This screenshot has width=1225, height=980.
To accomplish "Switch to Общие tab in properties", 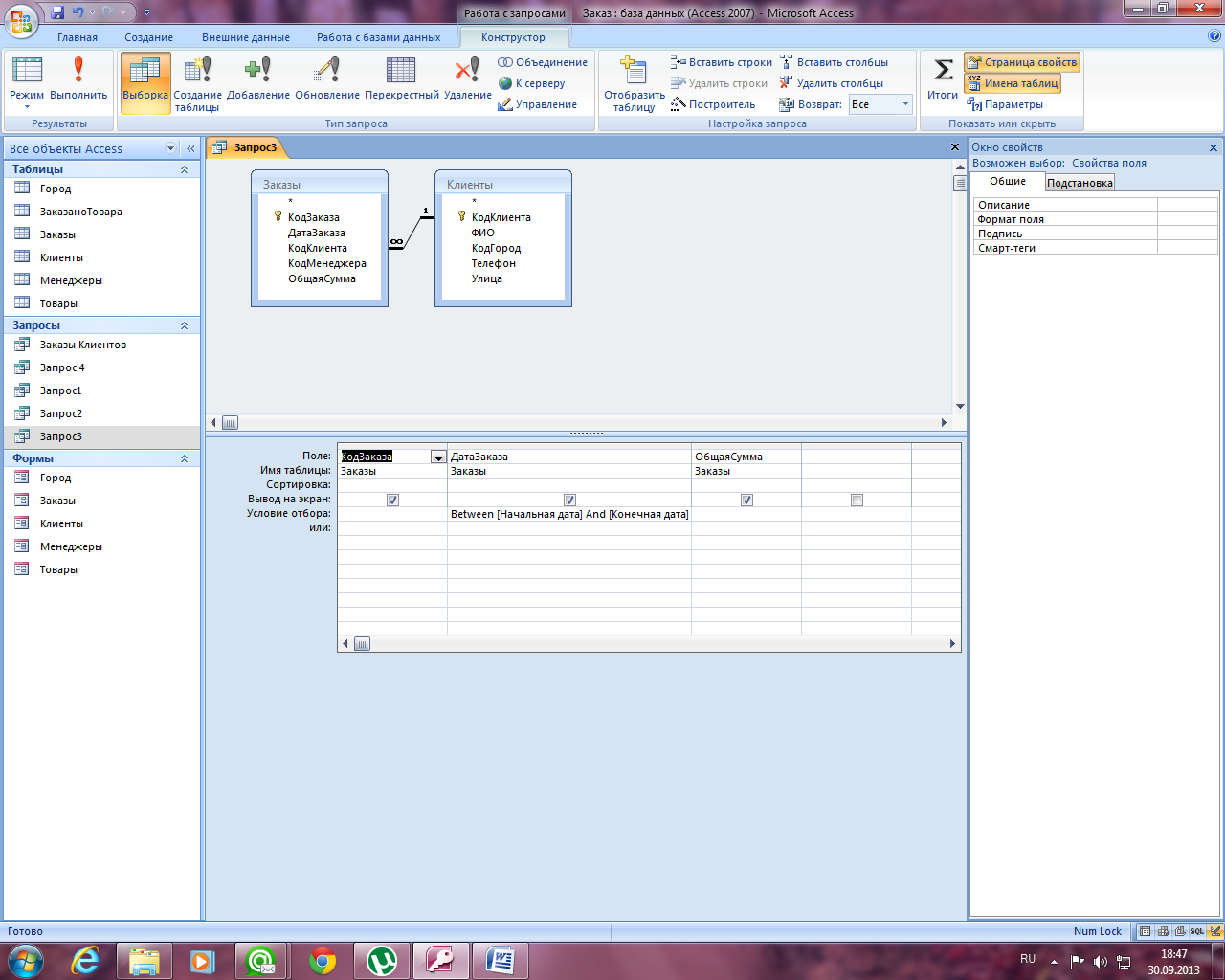I will 1008,182.
